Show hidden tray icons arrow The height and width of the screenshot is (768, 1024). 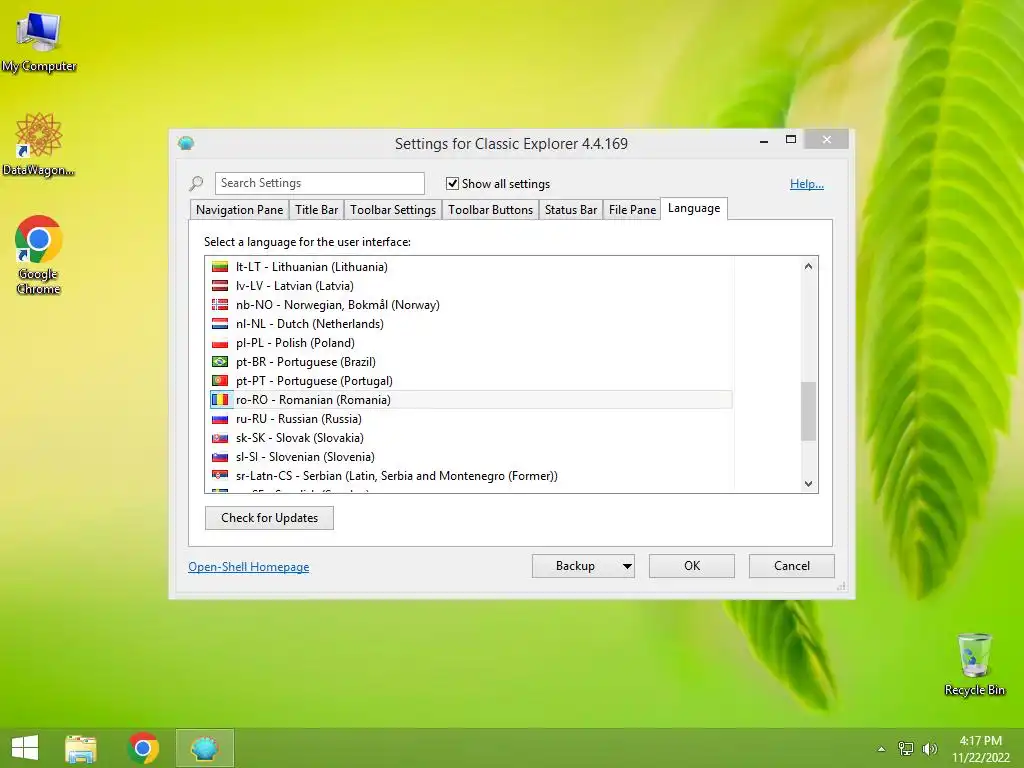pos(882,749)
